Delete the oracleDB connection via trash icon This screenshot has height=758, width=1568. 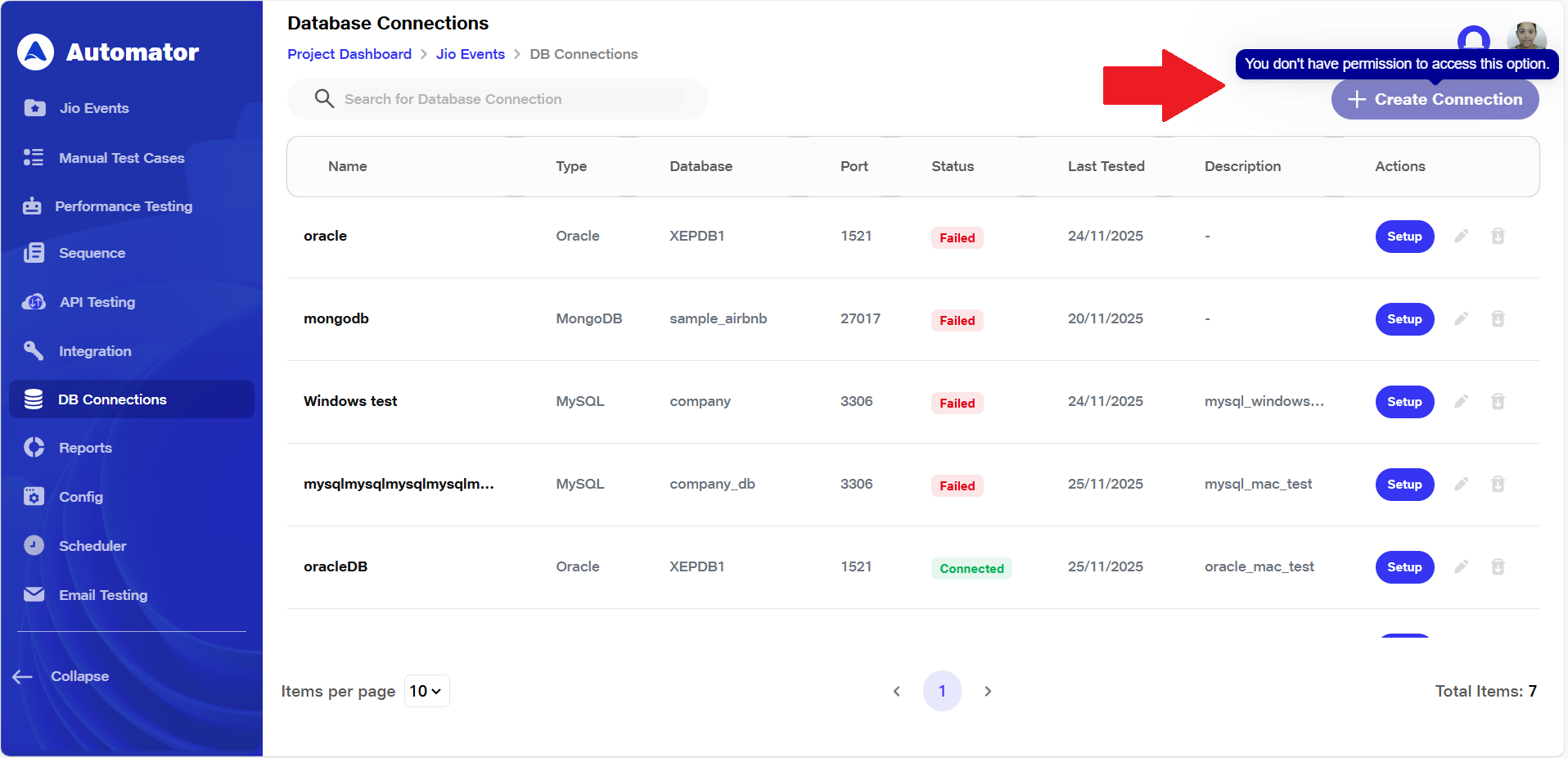1498,567
